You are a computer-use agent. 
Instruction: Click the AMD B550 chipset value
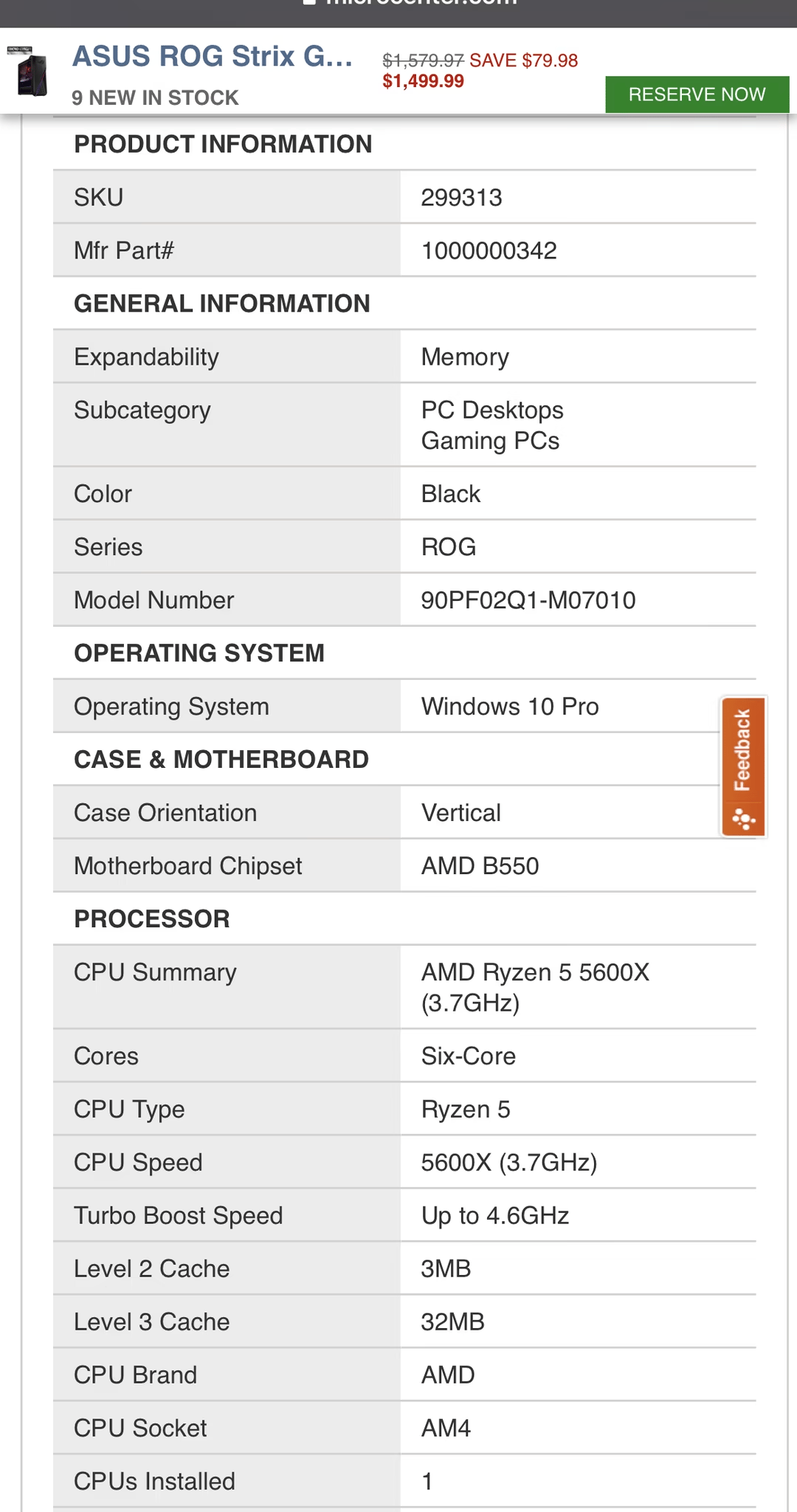(x=480, y=866)
